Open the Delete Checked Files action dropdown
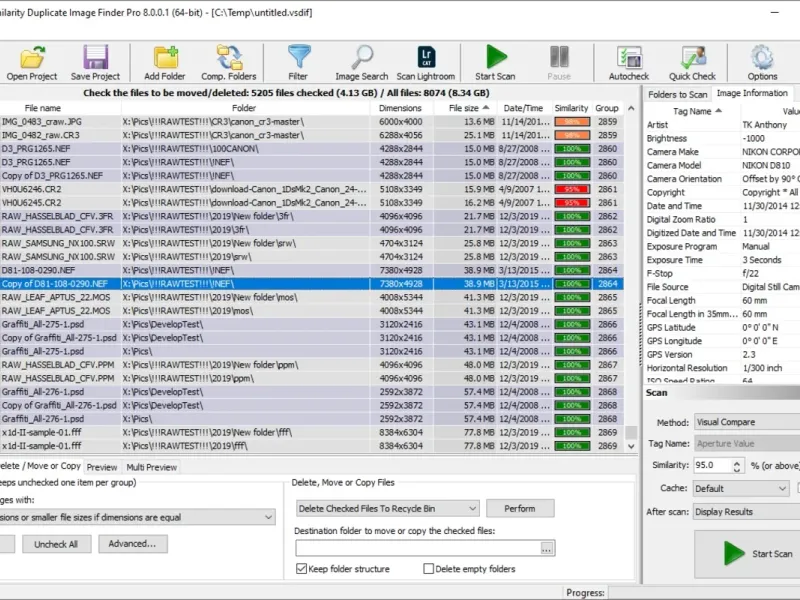Viewport: 800px width, 600px height. (387, 508)
